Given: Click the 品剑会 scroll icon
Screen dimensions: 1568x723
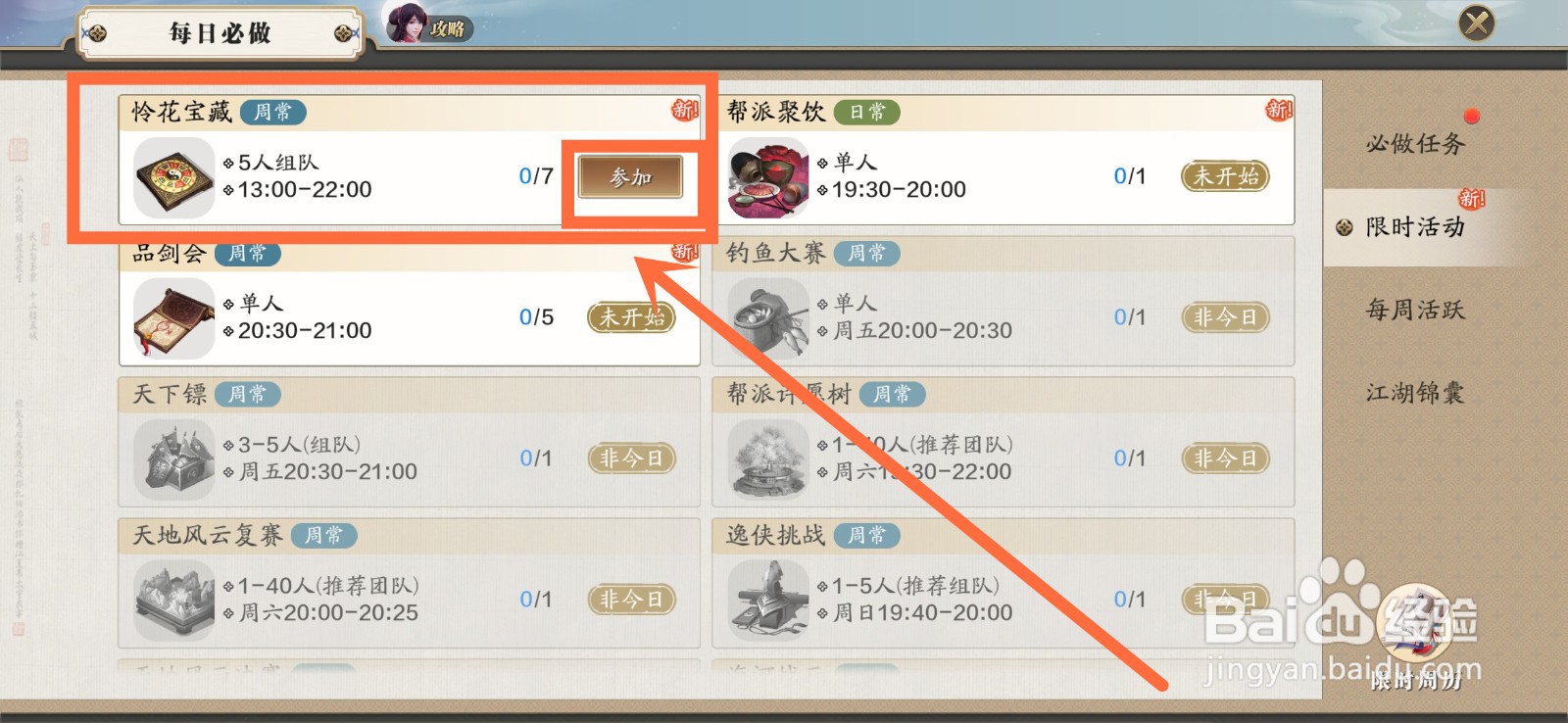Looking at the screenshot, I should 174,318.
